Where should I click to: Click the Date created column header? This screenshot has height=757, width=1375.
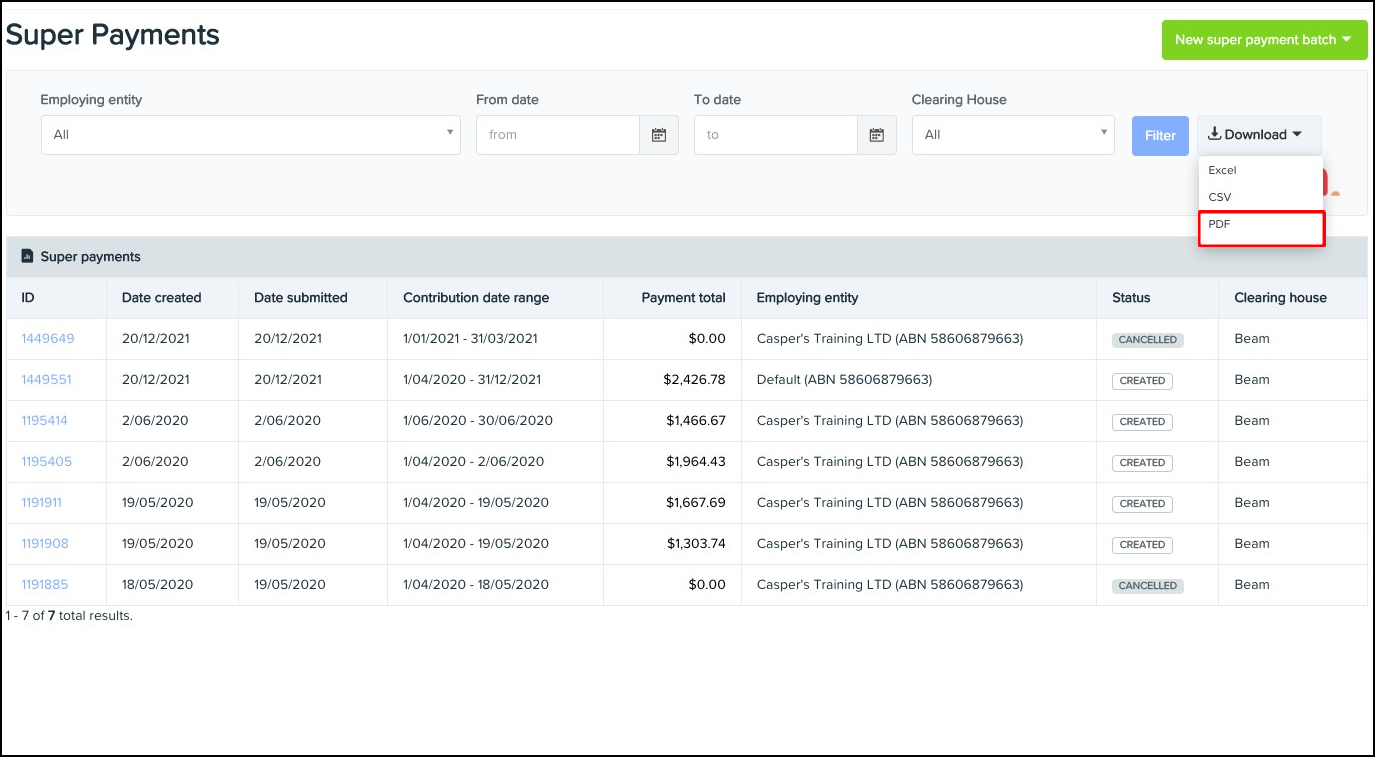[x=161, y=297]
